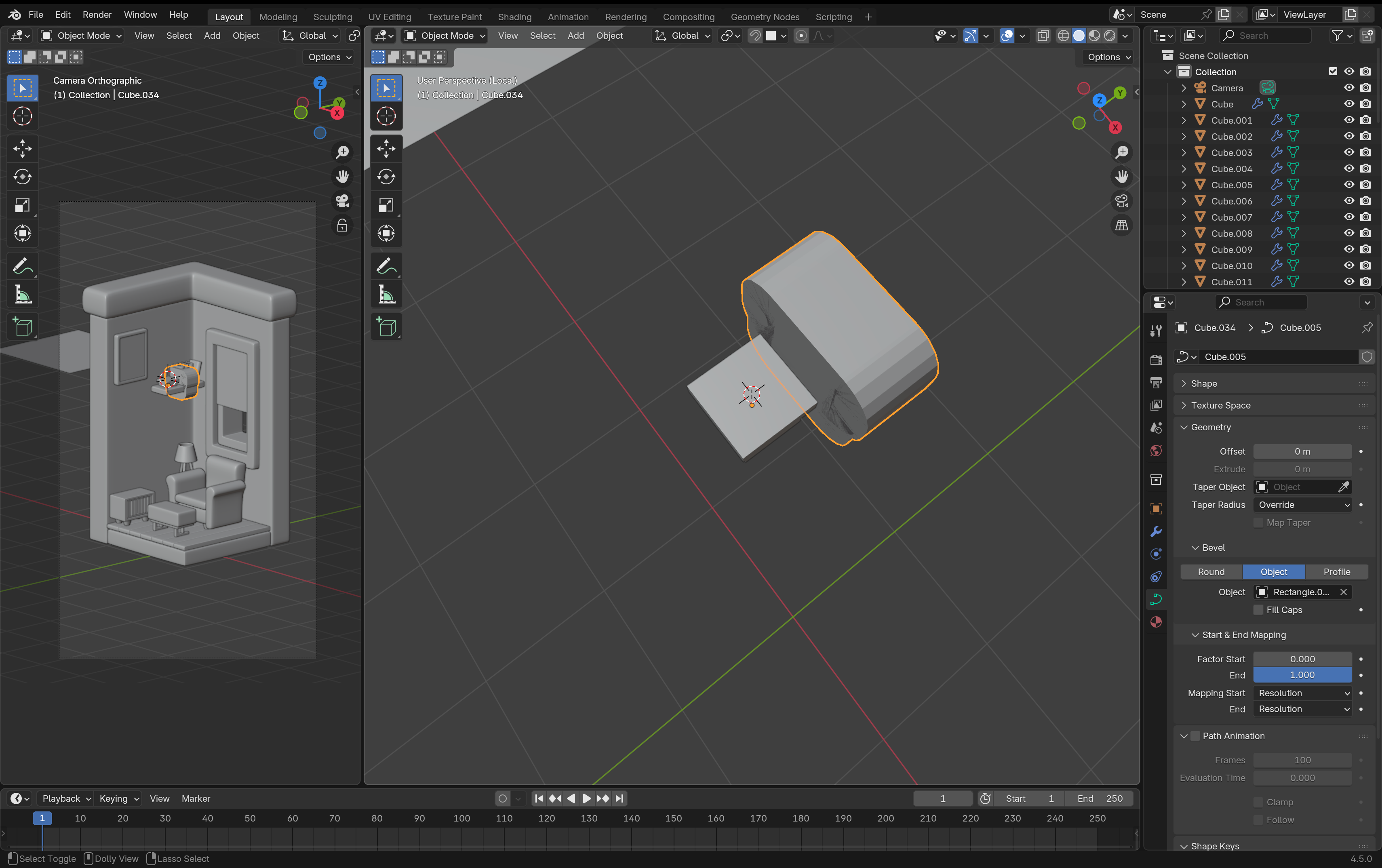Click the outliner Search field
Image resolution: width=1382 pixels, height=868 pixels.
[1266, 36]
